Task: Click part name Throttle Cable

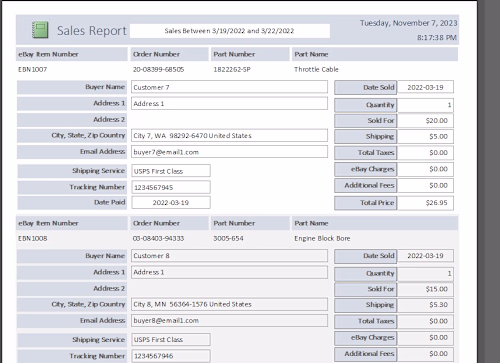Action: click(x=316, y=69)
